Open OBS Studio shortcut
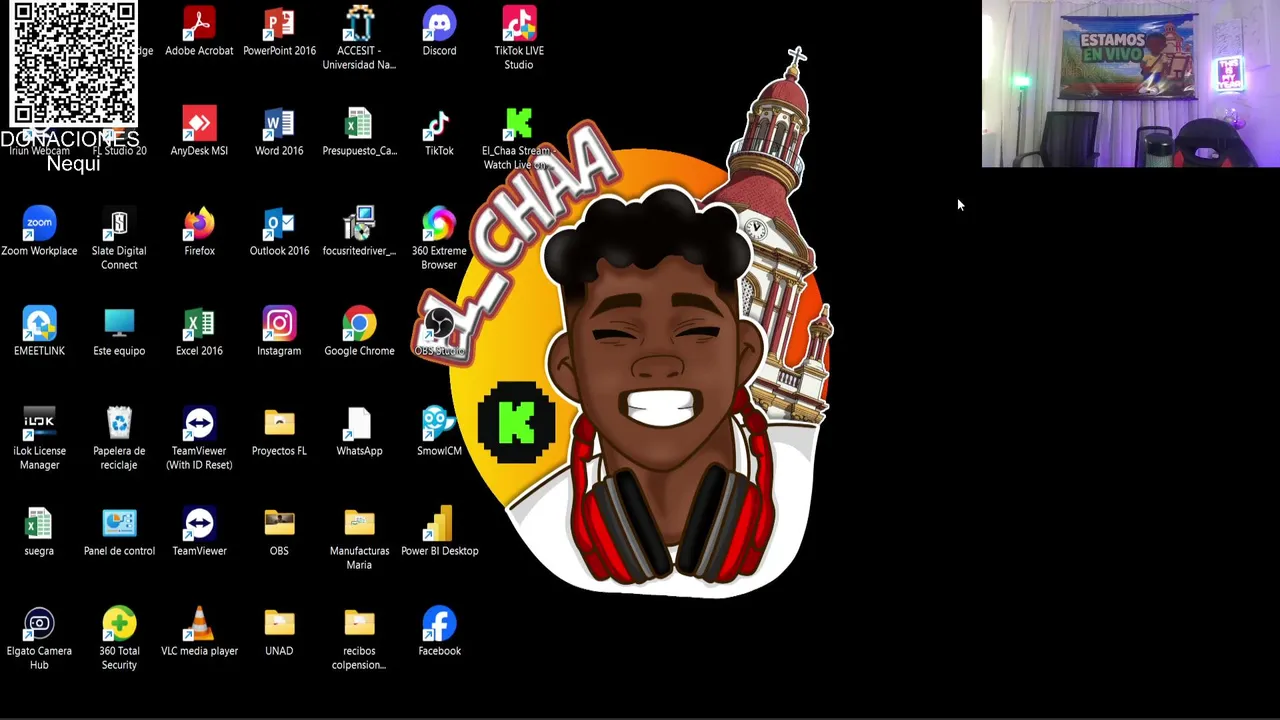Screen dimensions: 1280x720 click(x=439, y=332)
